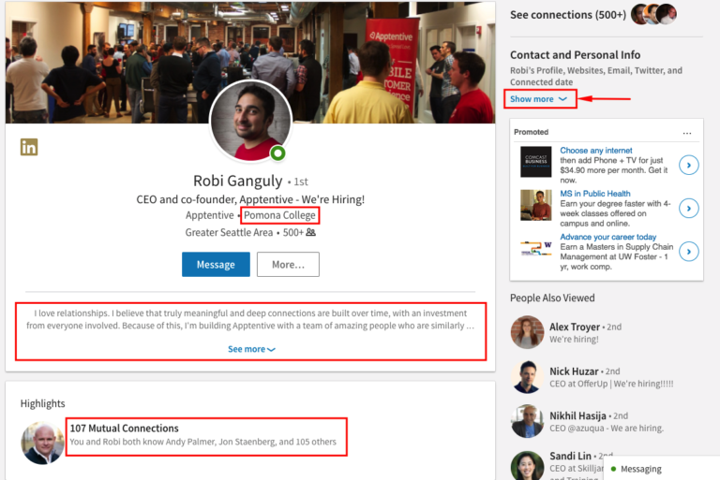Click the People Also Viewed heading
Screen dimensions: 720x480
pyautogui.click(x=552, y=298)
